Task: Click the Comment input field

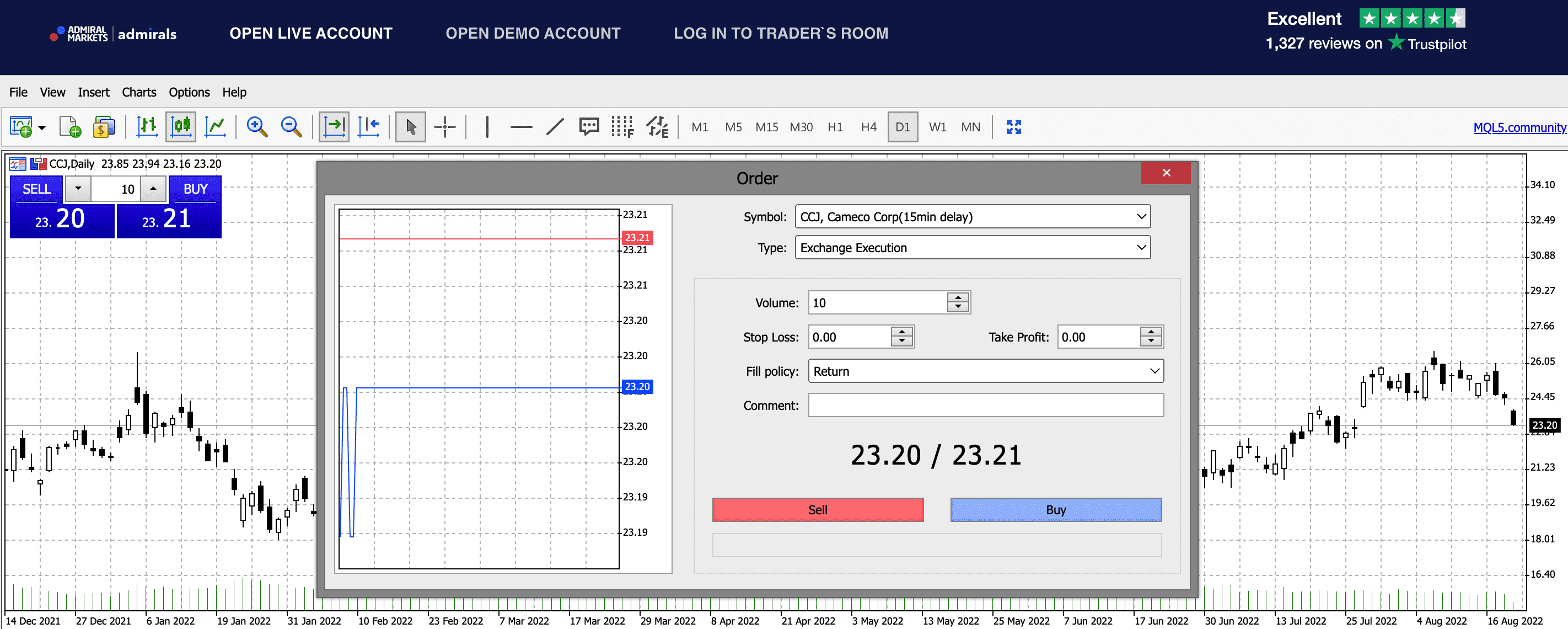Action: point(985,406)
